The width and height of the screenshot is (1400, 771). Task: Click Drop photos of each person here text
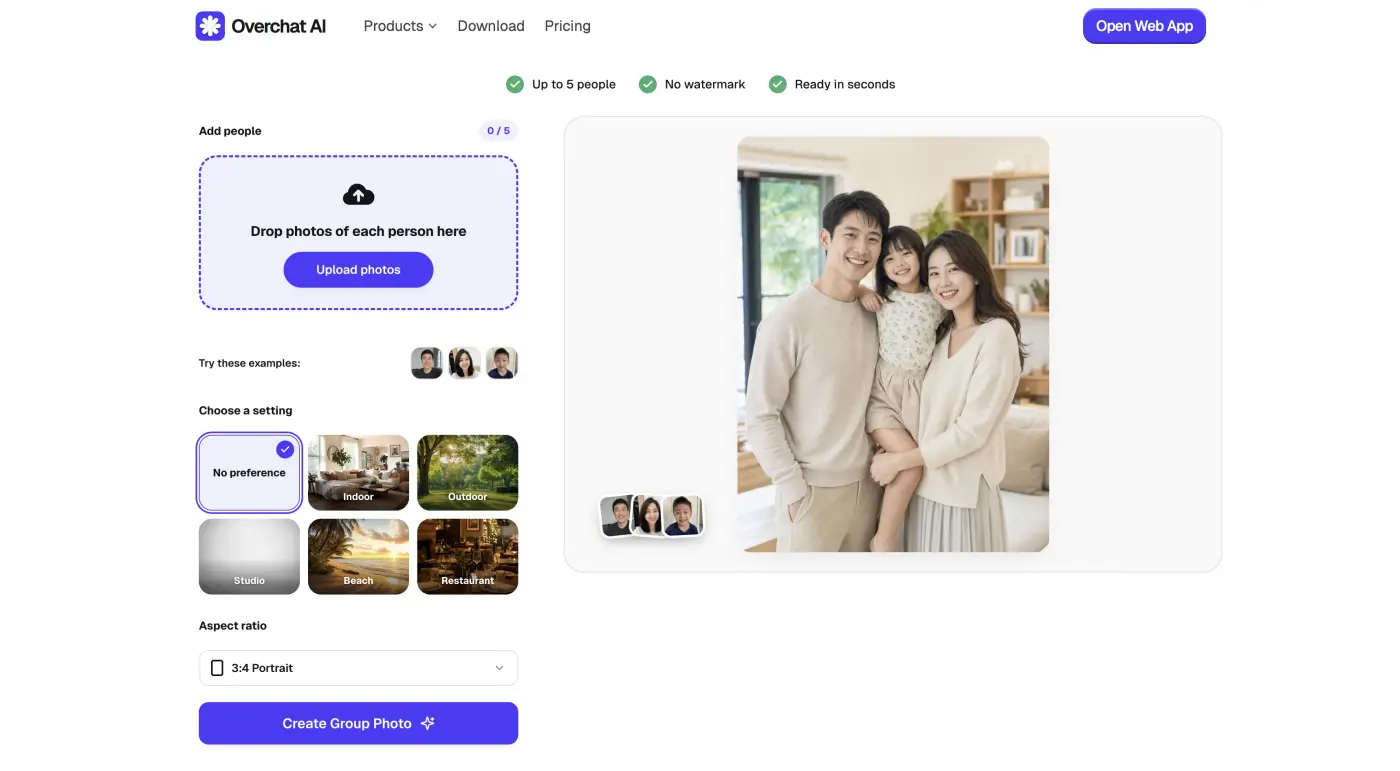pos(358,231)
